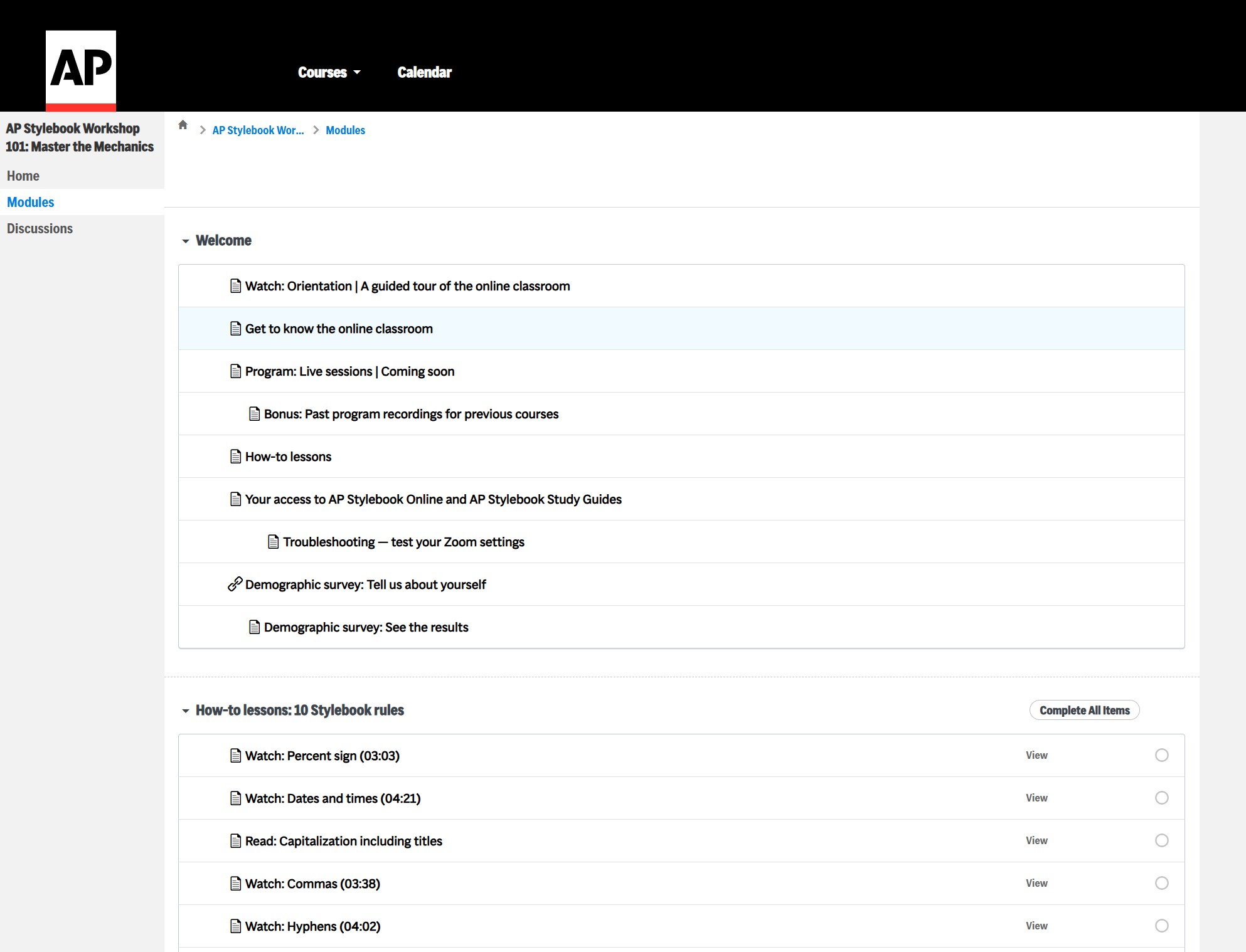Open Watch: Orientation guided tour link

[x=408, y=287]
